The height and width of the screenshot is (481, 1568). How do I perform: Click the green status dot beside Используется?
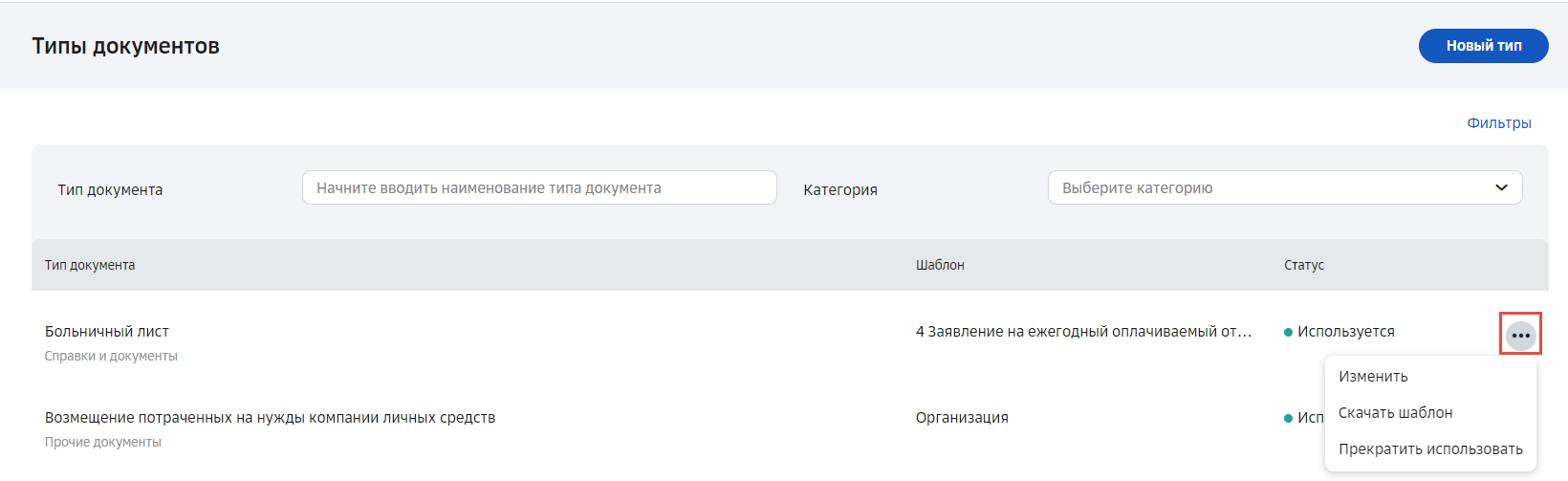point(1288,332)
